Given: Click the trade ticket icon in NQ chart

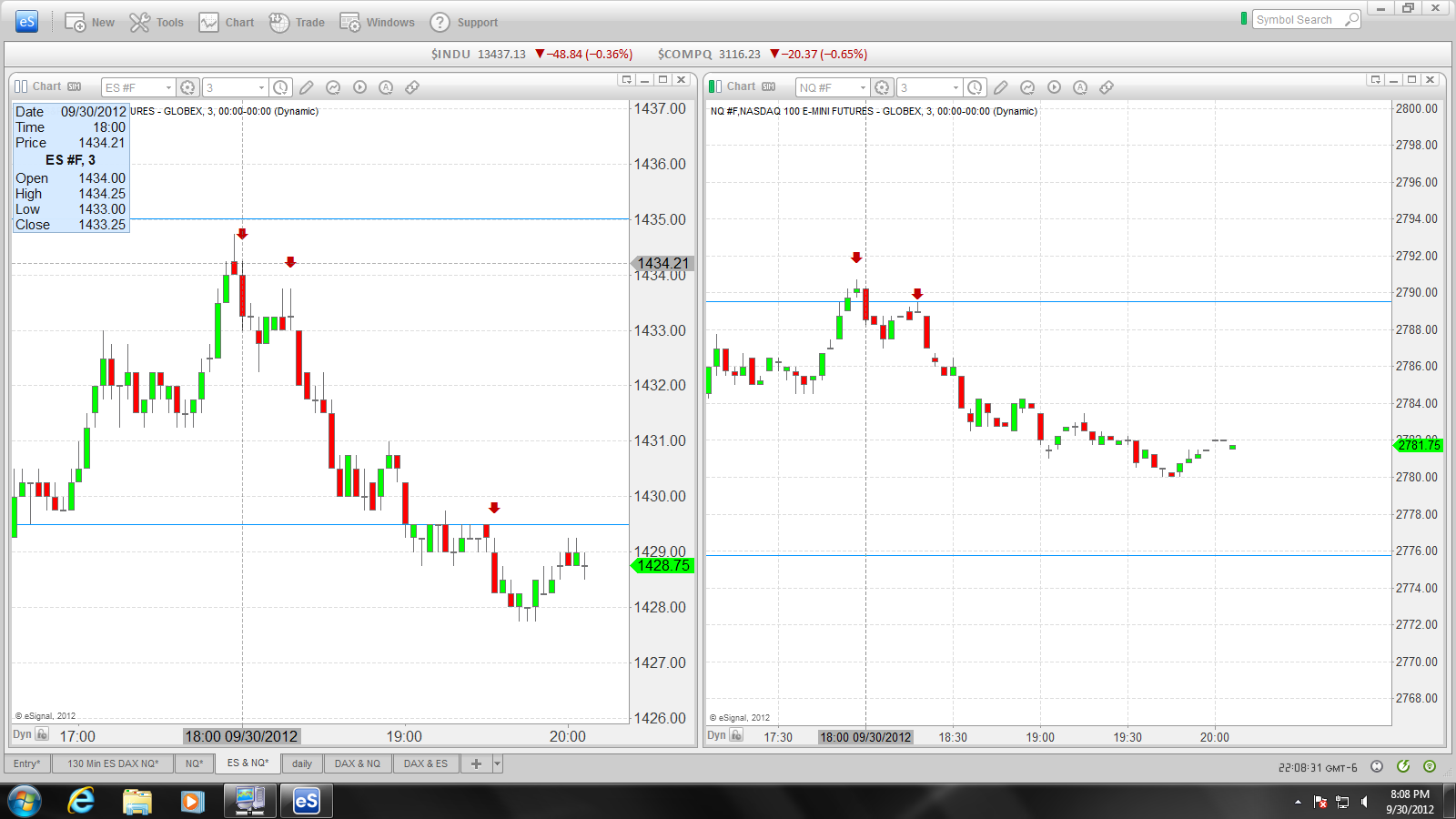Looking at the screenshot, I should (1107, 87).
